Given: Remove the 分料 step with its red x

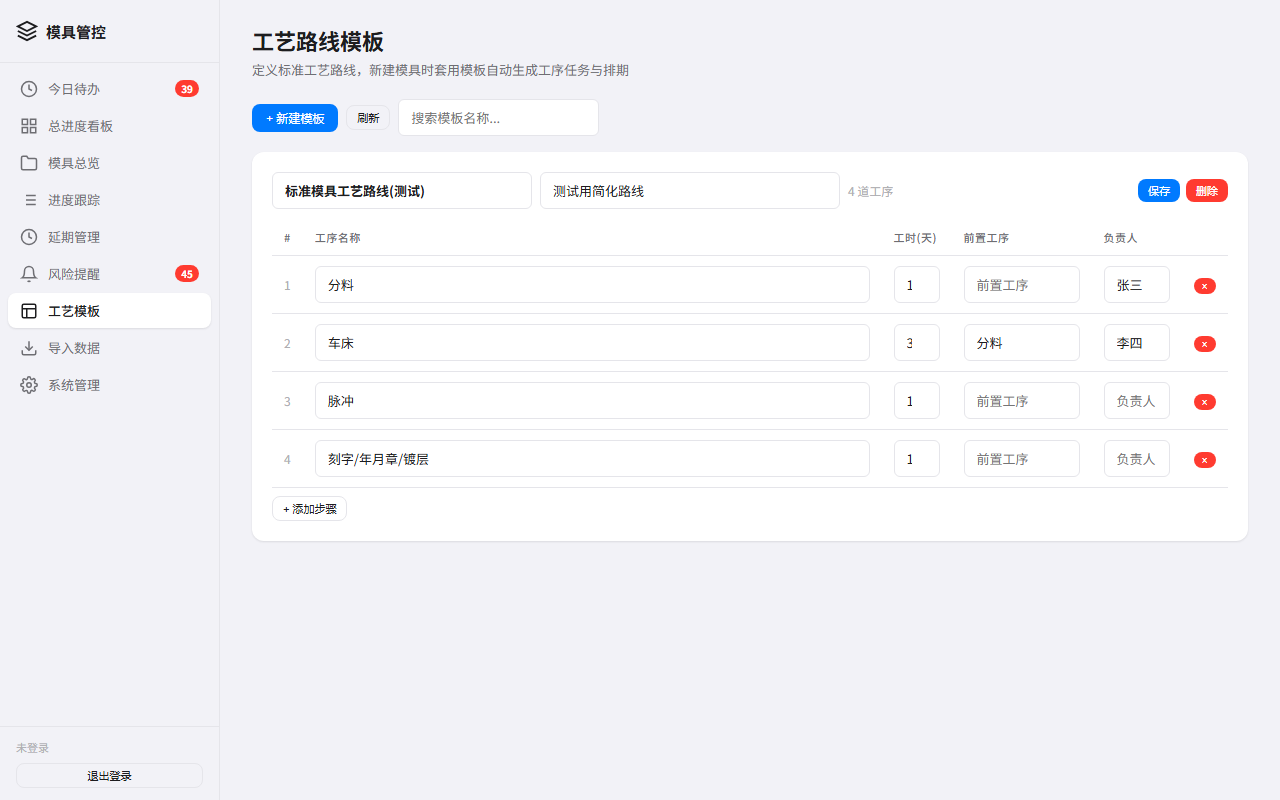Looking at the screenshot, I should coord(1205,286).
